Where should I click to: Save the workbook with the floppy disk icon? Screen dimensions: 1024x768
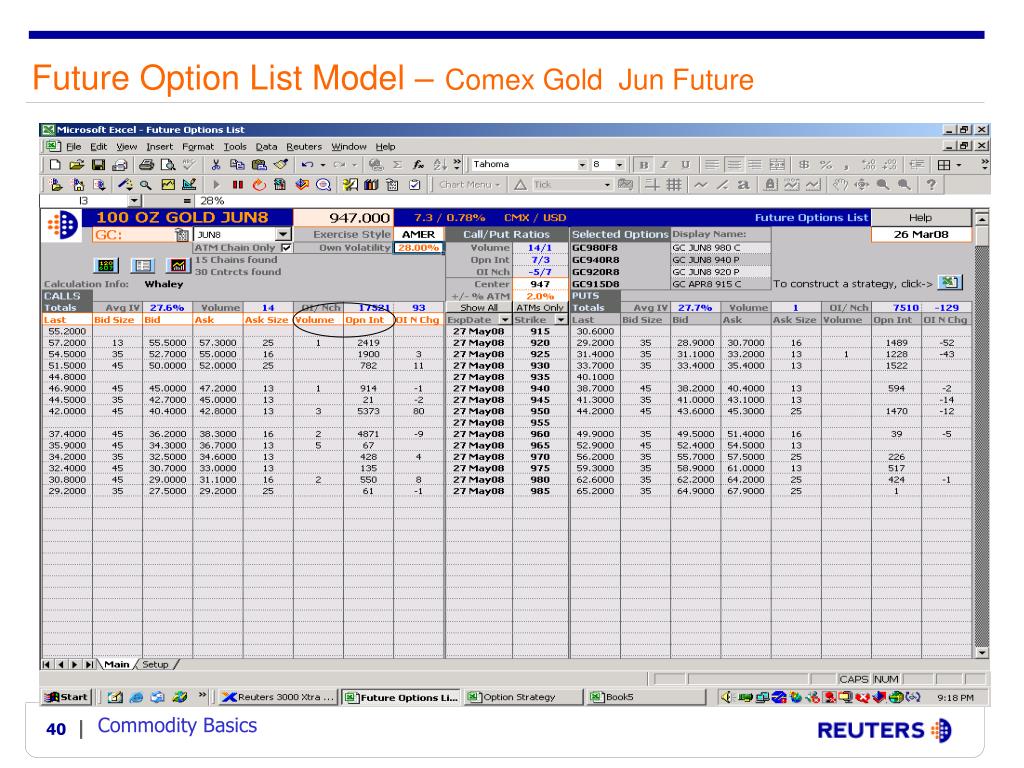98,165
